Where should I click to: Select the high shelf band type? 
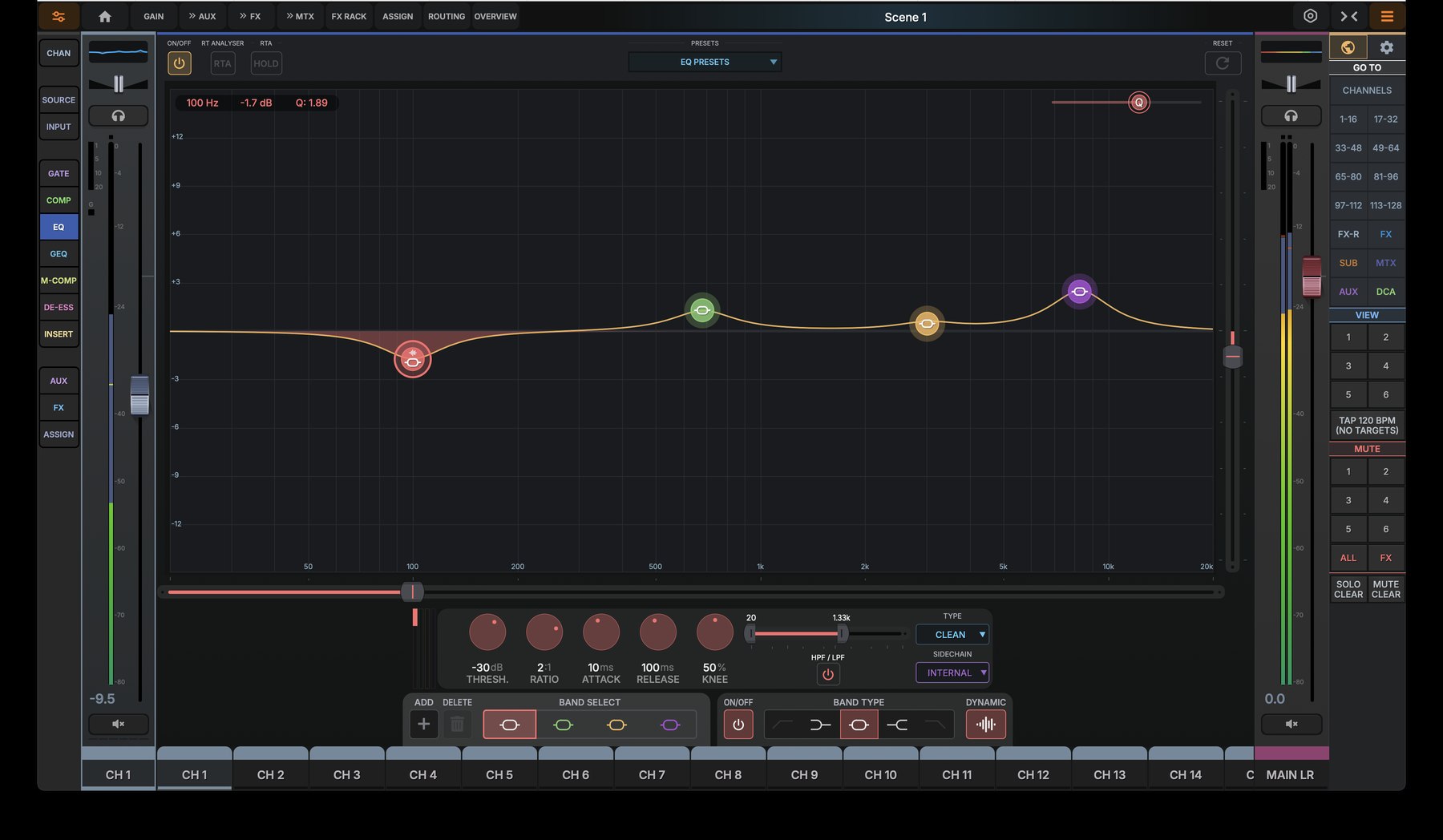click(897, 725)
